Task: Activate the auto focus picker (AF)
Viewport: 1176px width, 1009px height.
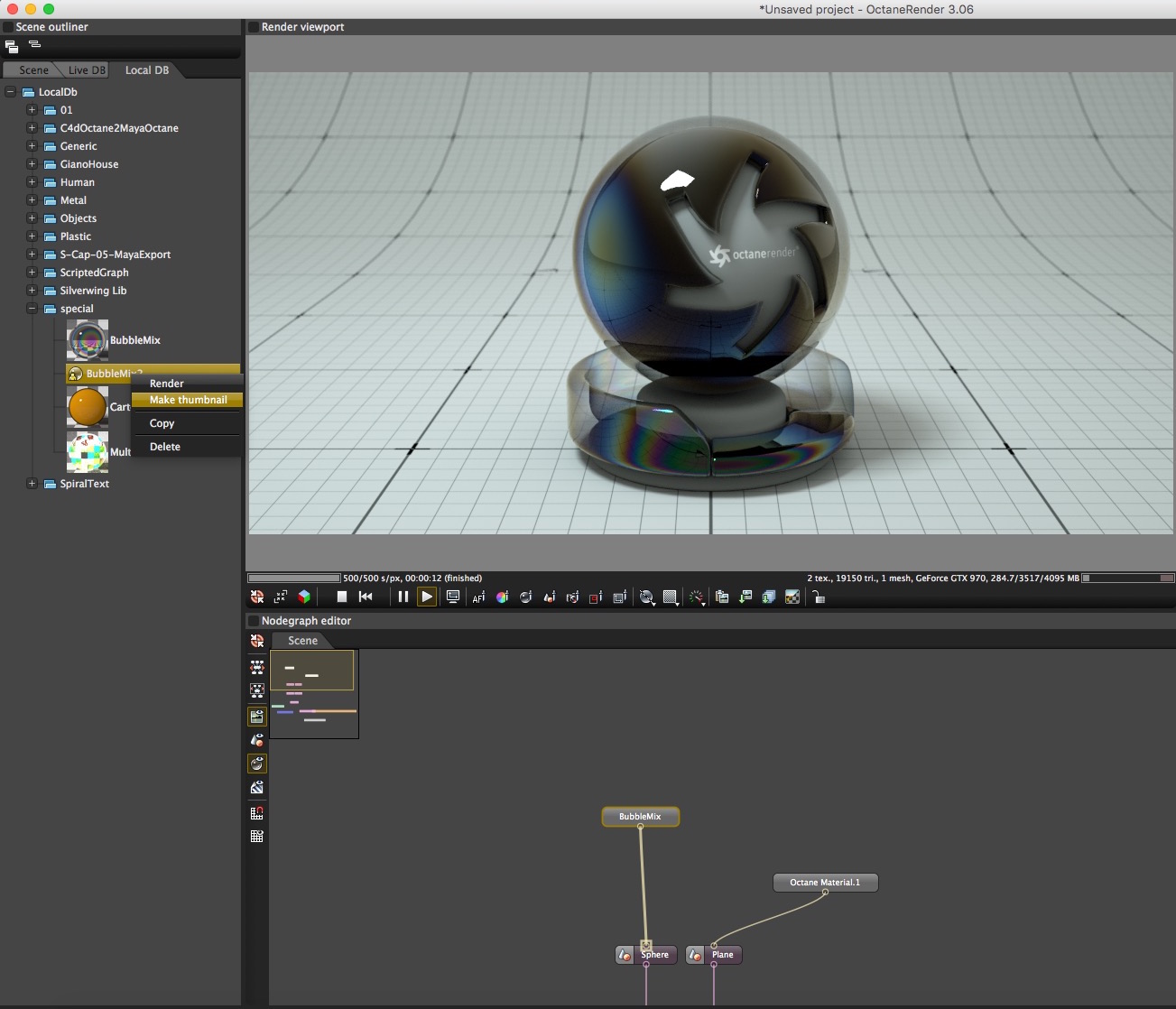Action: click(478, 597)
